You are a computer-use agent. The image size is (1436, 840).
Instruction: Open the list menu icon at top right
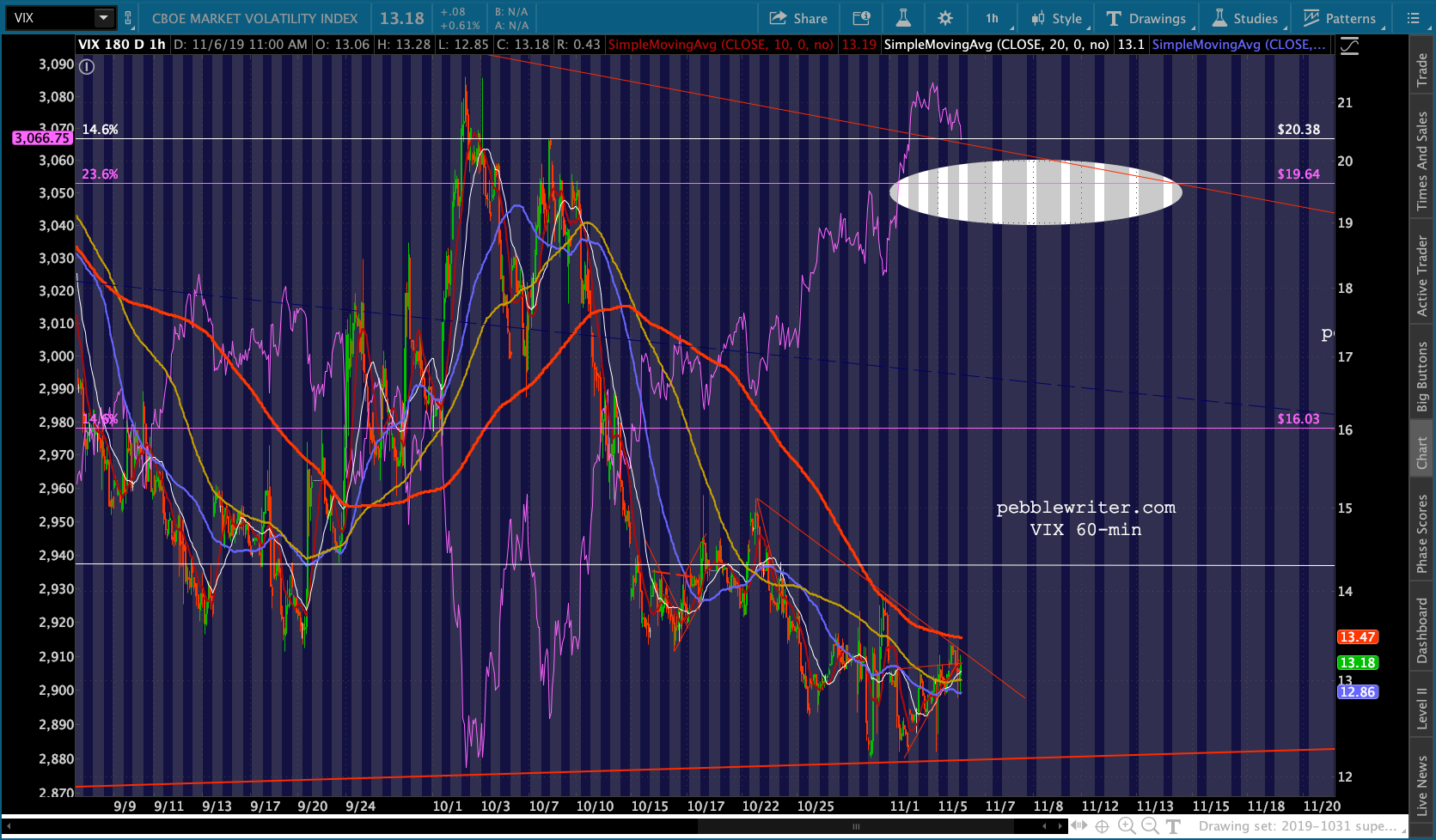(x=1413, y=18)
